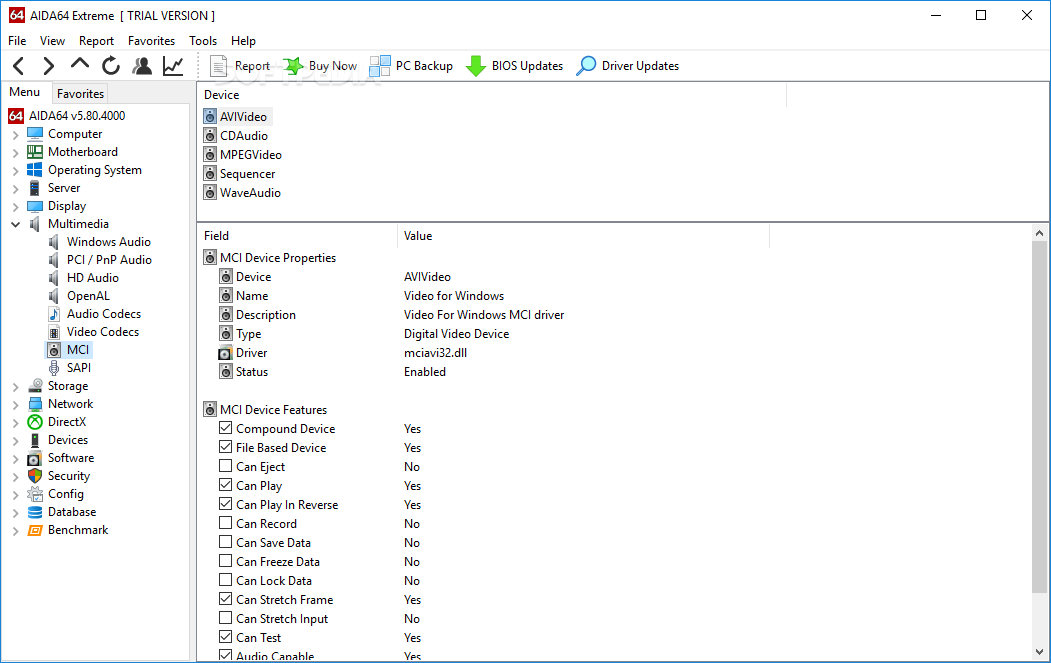Open the user profile toolbar icon
1051x663 pixels.
pyautogui.click(x=142, y=66)
